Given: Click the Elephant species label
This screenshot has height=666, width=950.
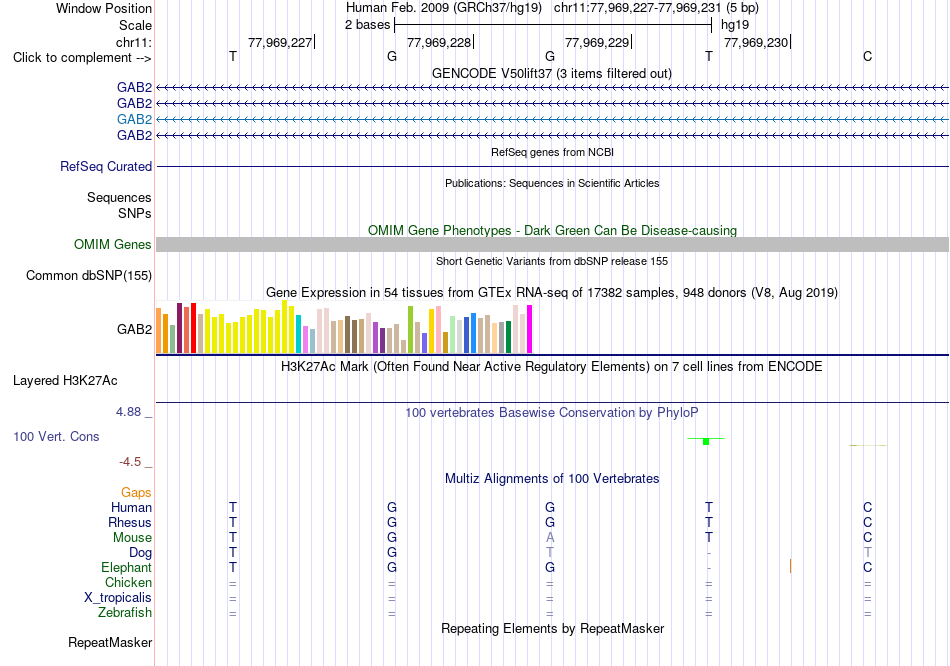Looking at the screenshot, I should [127, 568].
